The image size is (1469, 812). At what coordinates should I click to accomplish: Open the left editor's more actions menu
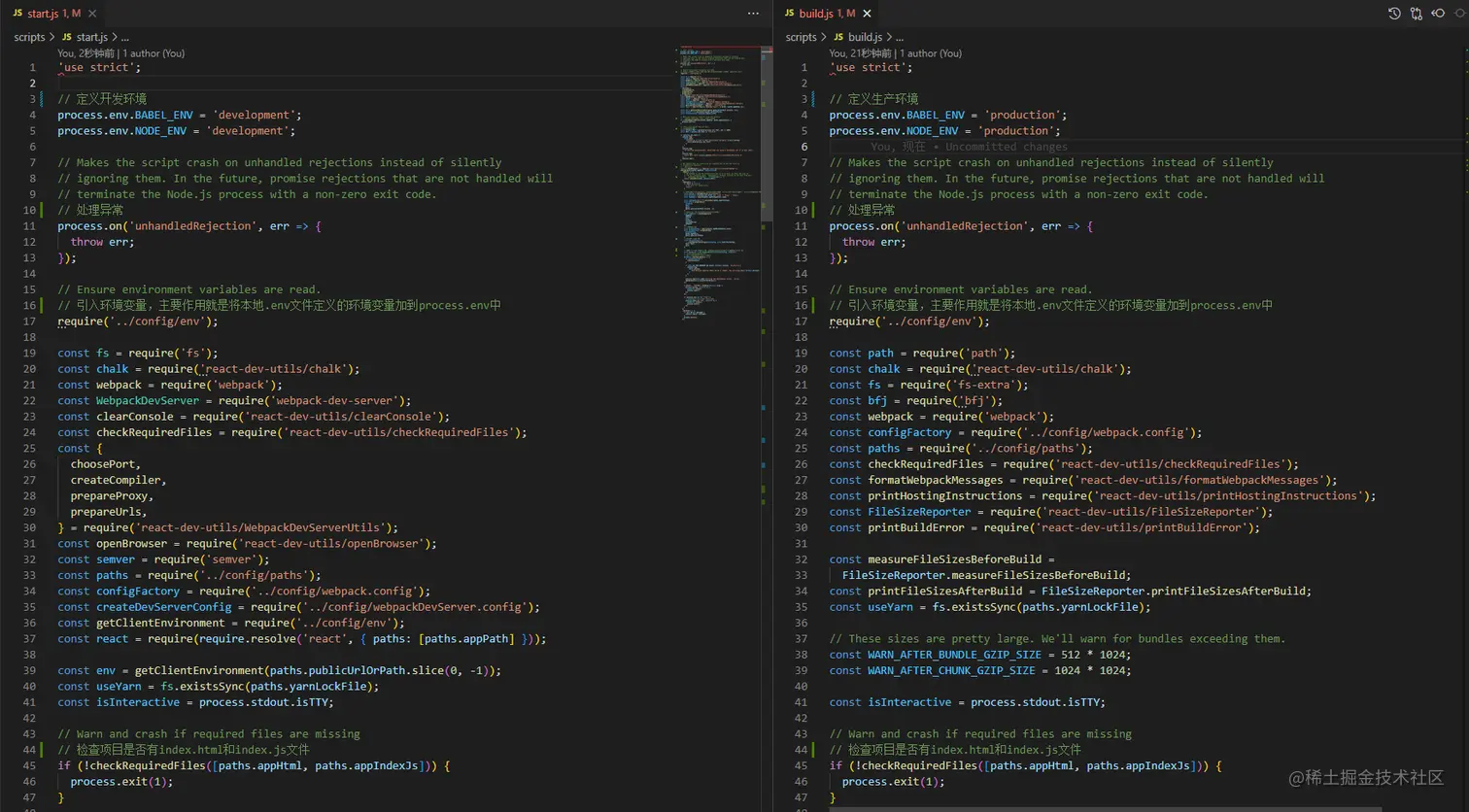pos(753,14)
